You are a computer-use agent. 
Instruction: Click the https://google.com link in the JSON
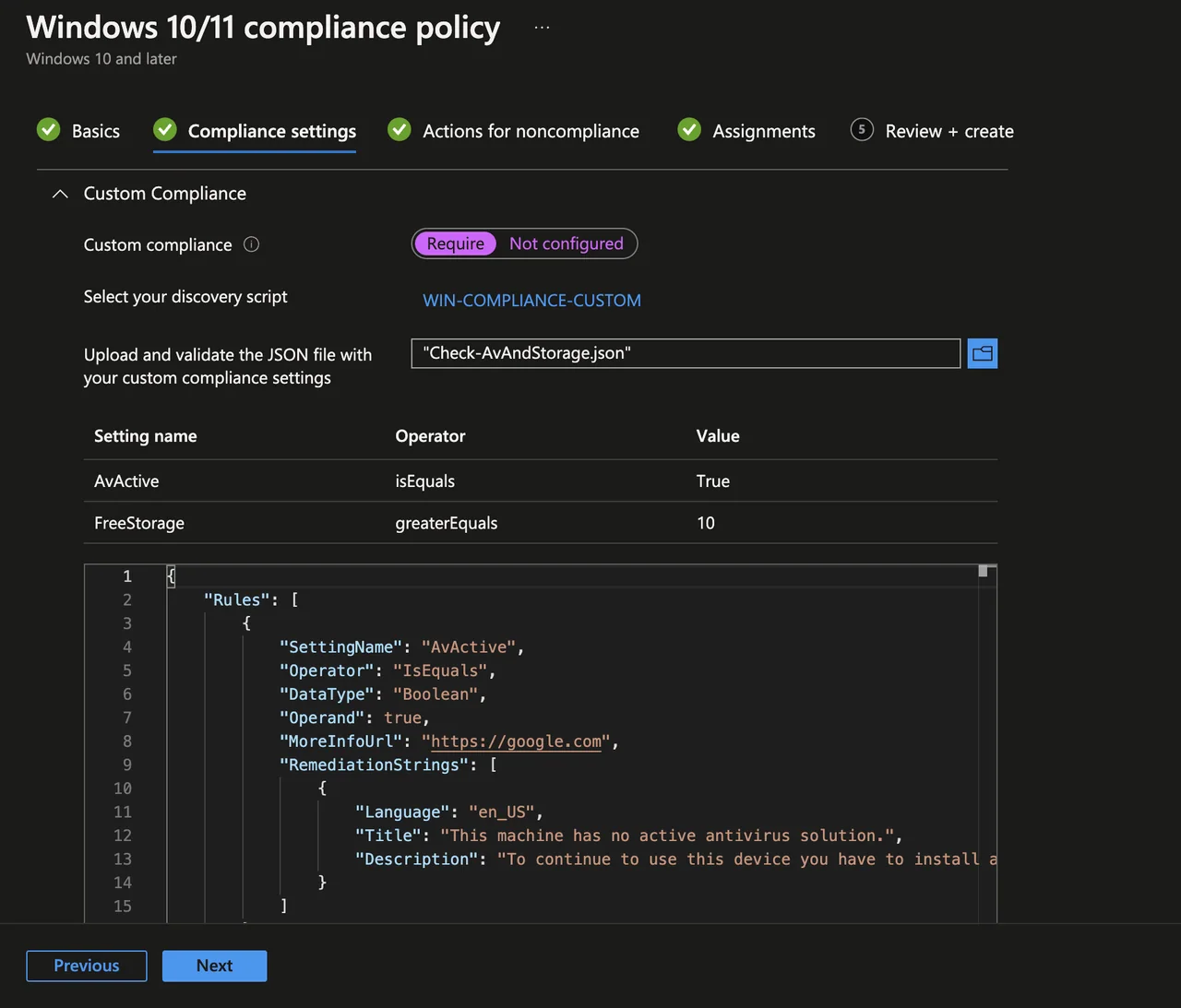(517, 741)
